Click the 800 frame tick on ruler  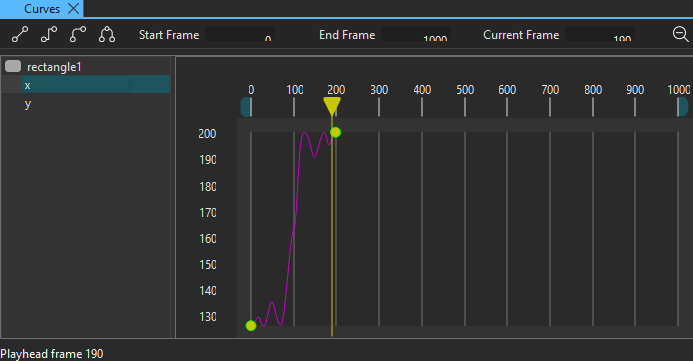(x=593, y=107)
